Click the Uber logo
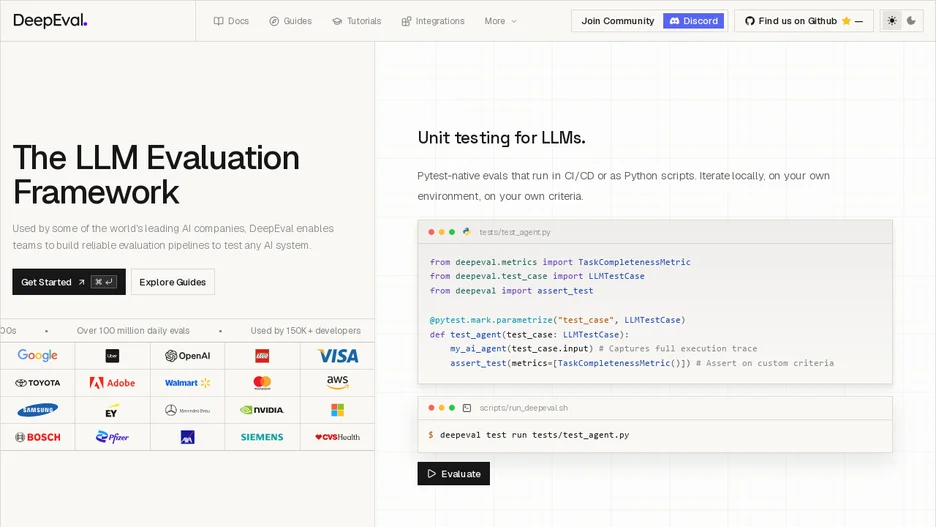This screenshot has width=936, height=527. pos(112,356)
